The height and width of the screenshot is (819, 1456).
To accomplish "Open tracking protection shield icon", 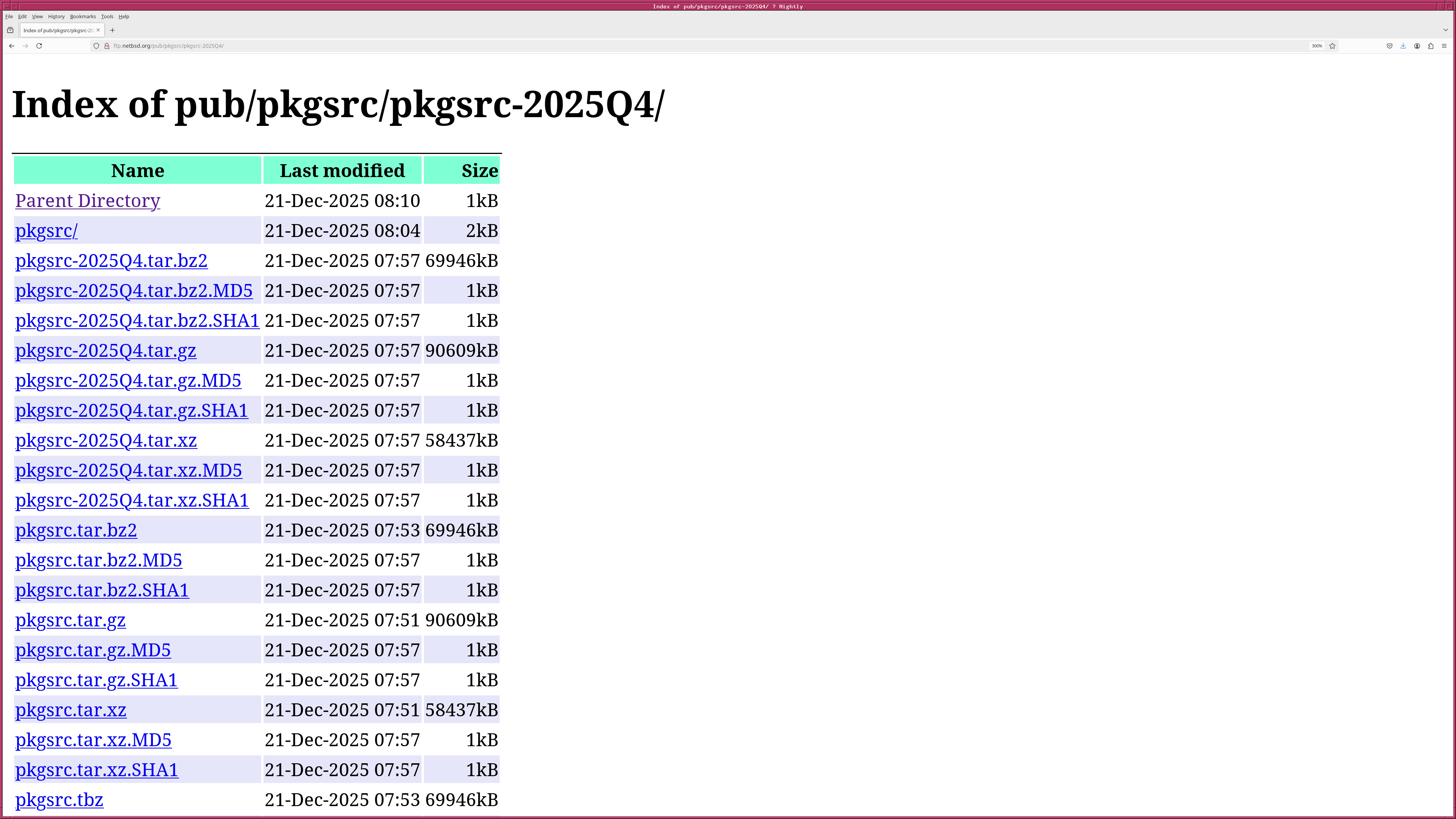I will point(96,46).
